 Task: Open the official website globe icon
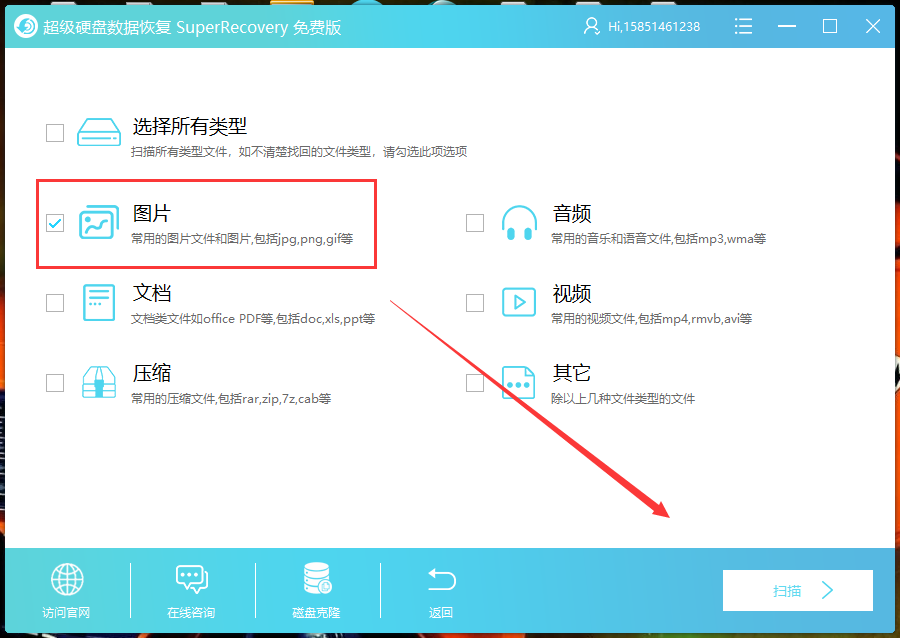click(67, 579)
